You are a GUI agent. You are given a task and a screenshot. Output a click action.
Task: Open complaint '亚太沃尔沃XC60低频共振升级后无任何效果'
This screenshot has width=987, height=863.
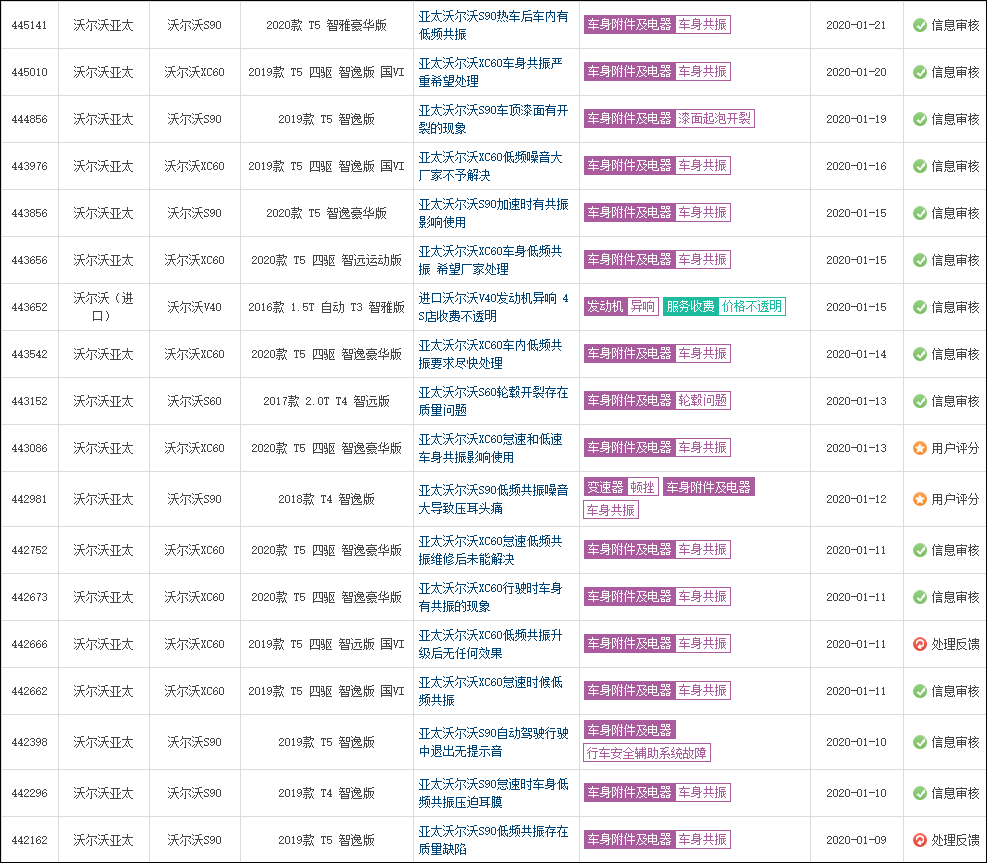(490, 644)
